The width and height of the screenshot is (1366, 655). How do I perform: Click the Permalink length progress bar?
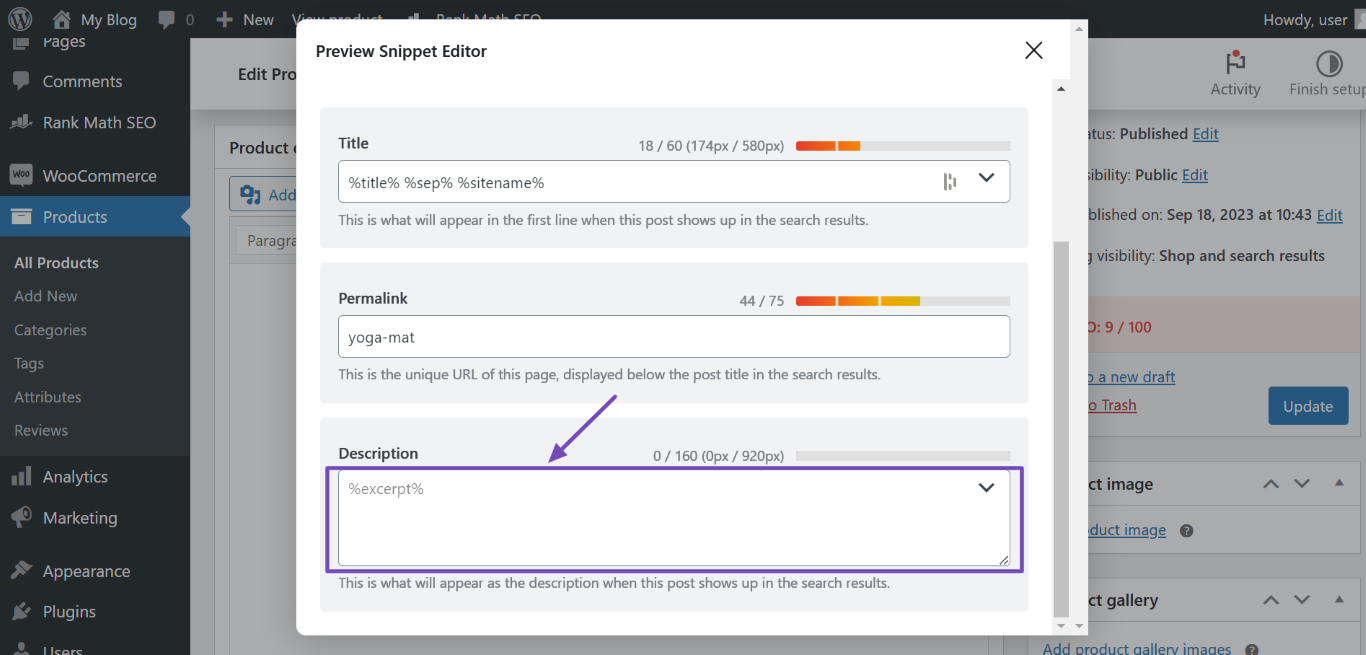point(903,301)
